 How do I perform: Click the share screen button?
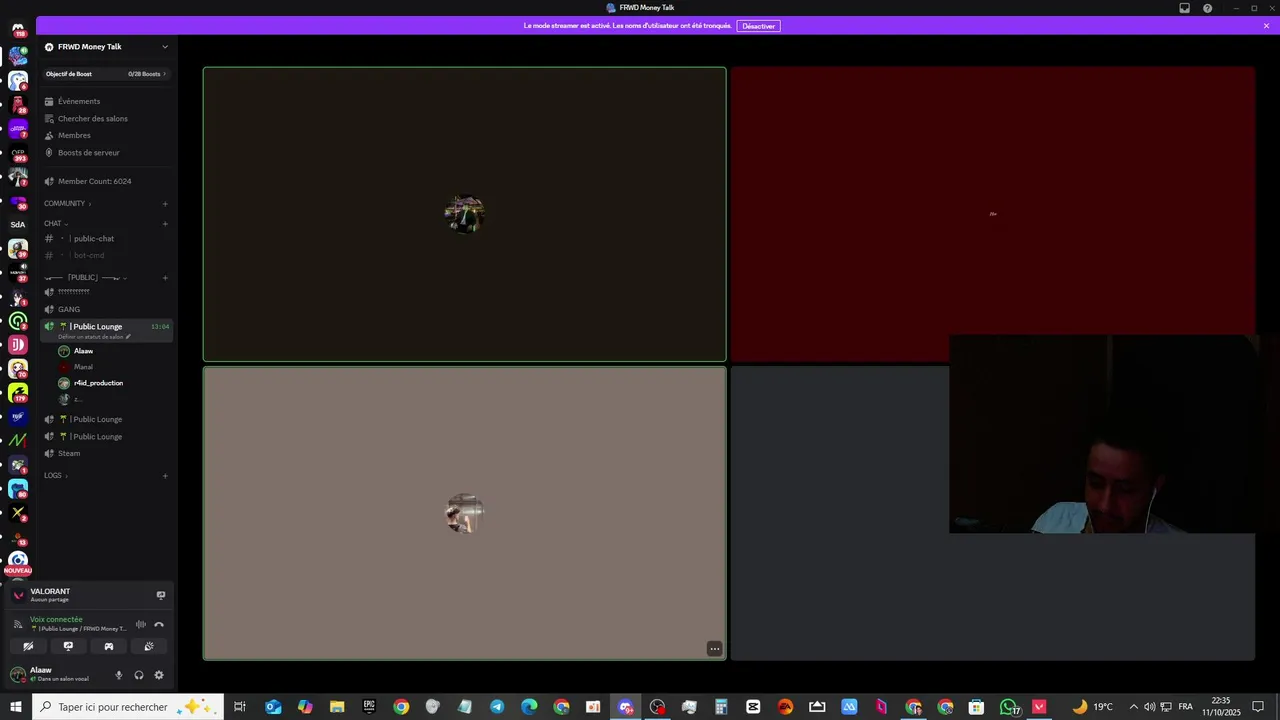[x=68, y=646]
